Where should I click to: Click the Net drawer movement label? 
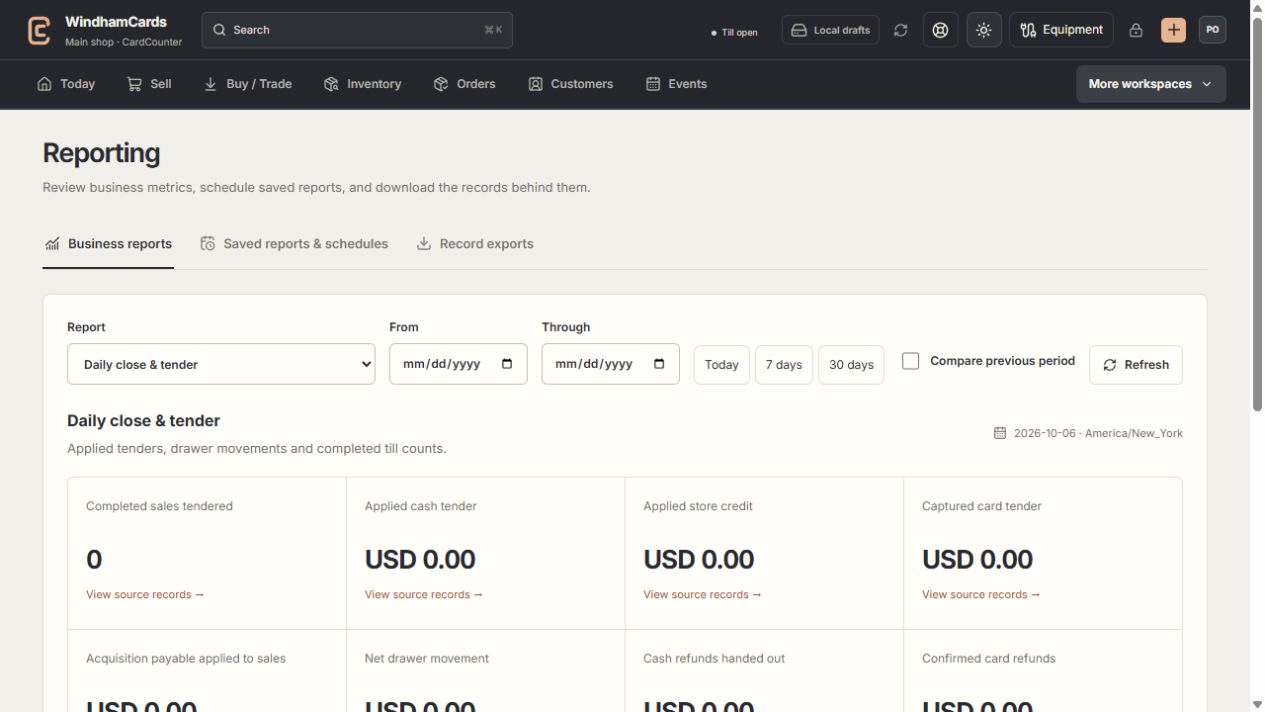[427, 658]
